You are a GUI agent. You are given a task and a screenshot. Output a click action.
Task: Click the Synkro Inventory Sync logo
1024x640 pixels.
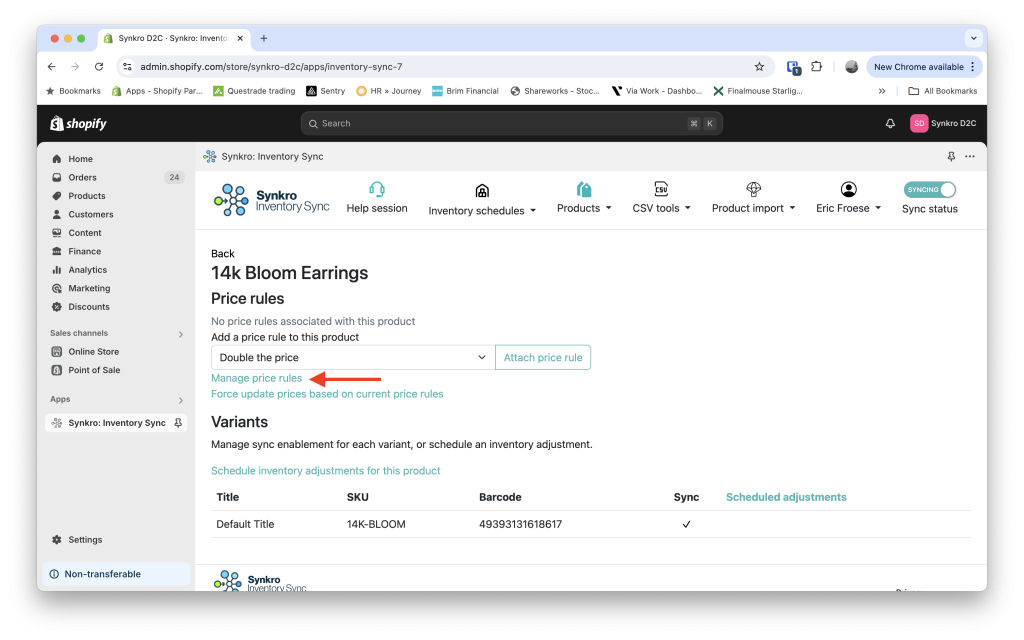click(233, 200)
